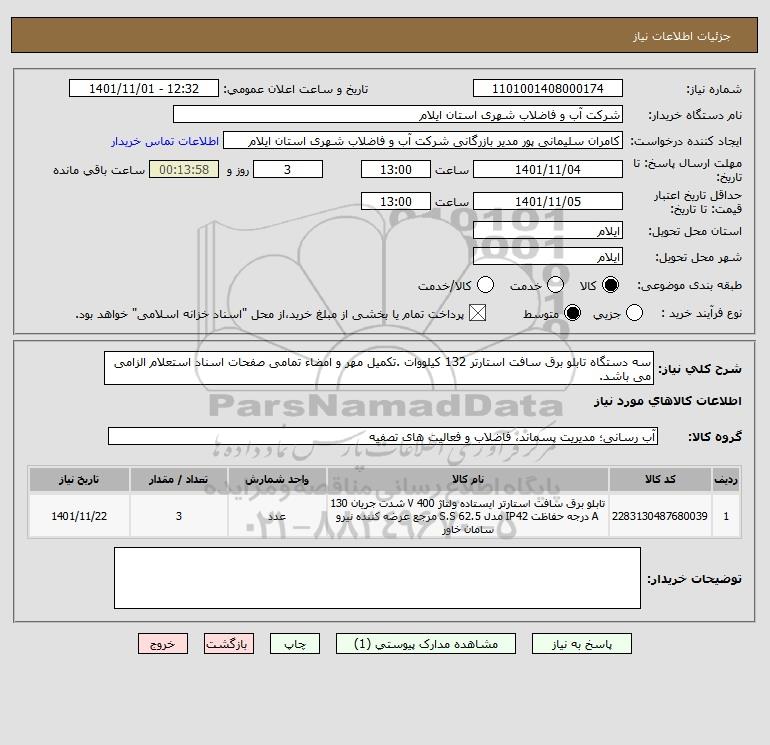Choose the متوسط purchase type radio

click(573, 313)
